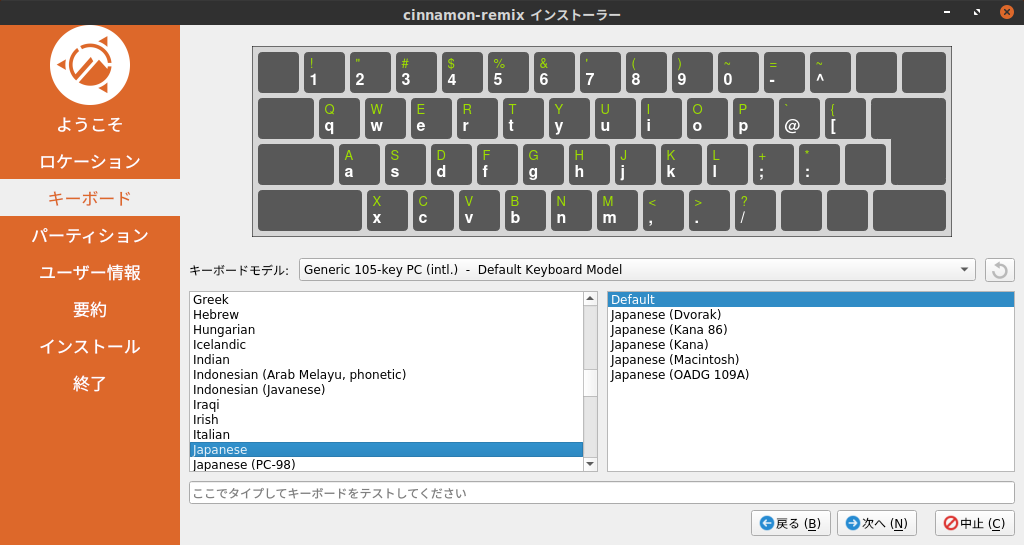Click the Q key on keyboard preview
The height and width of the screenshot is (545, 1024).
[x=339, y=118]
